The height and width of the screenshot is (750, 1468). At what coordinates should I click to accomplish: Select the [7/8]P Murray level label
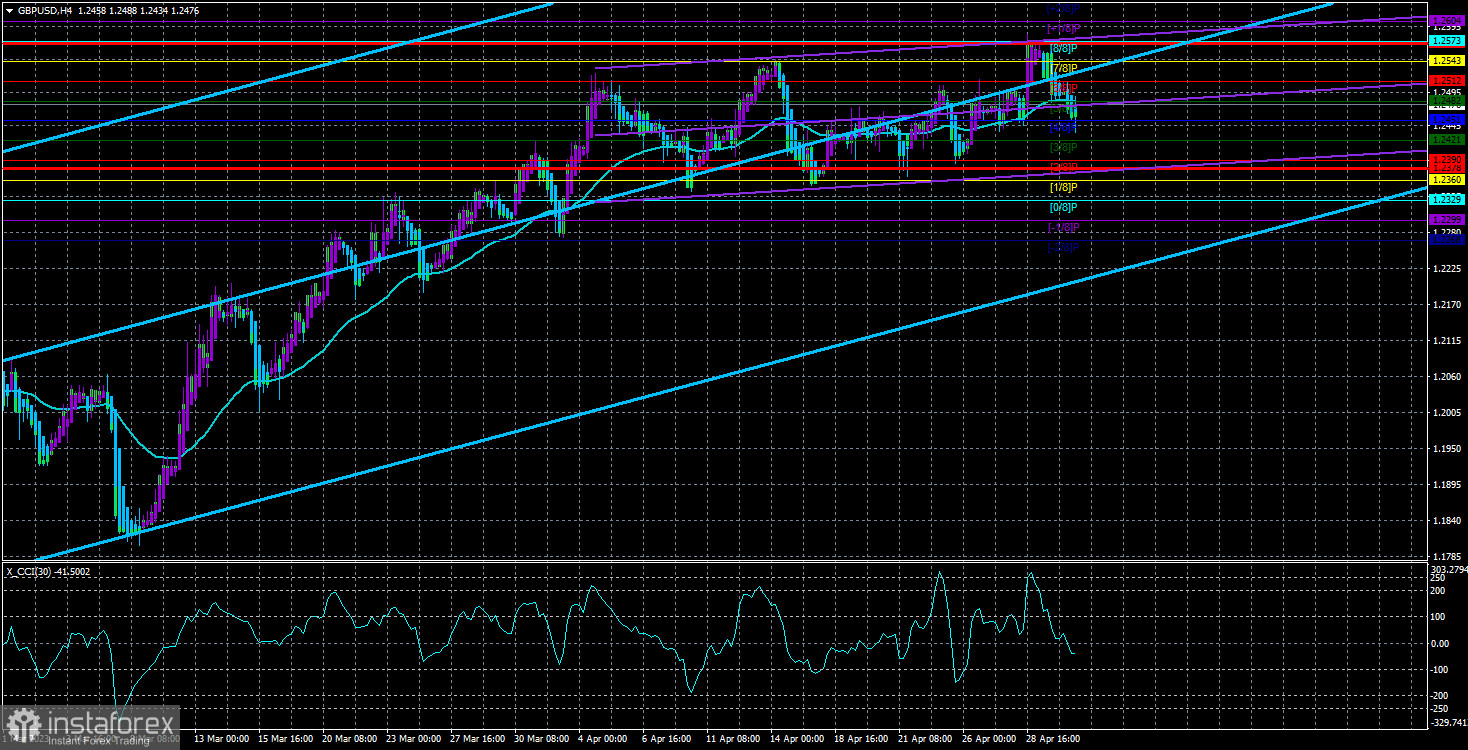click(x=1063, y=68)
